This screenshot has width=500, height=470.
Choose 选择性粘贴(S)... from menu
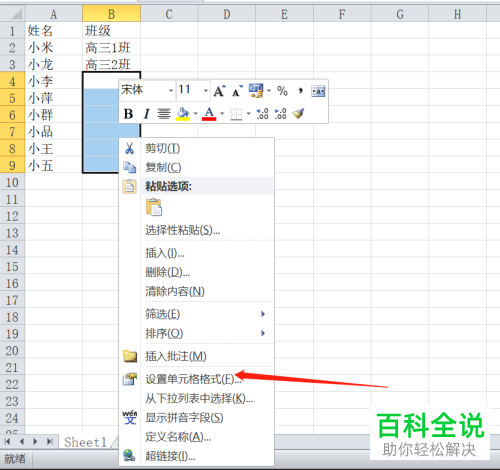click(x=197, y=230)
